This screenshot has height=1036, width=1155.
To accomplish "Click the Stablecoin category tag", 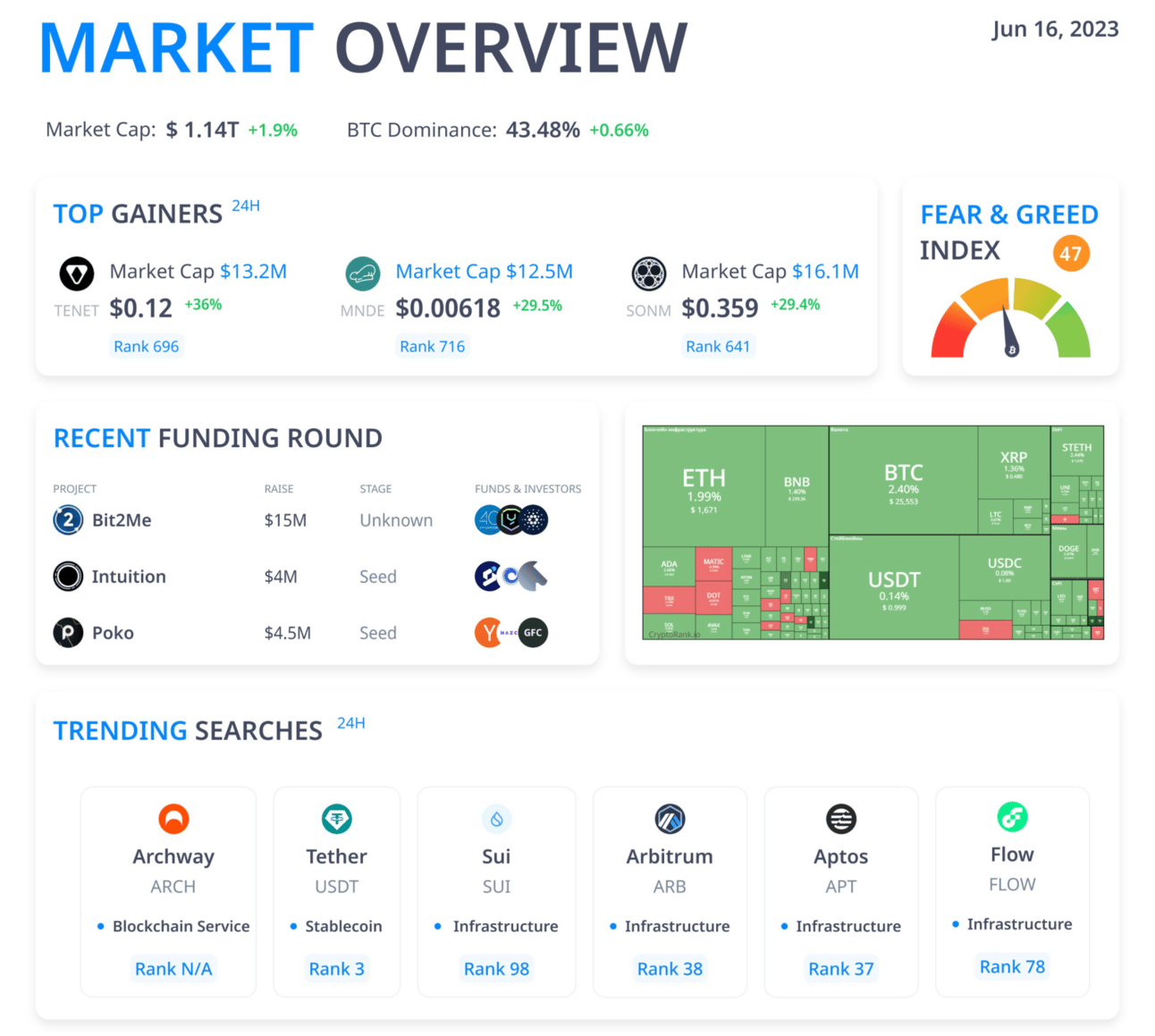I will coord(343,926).
